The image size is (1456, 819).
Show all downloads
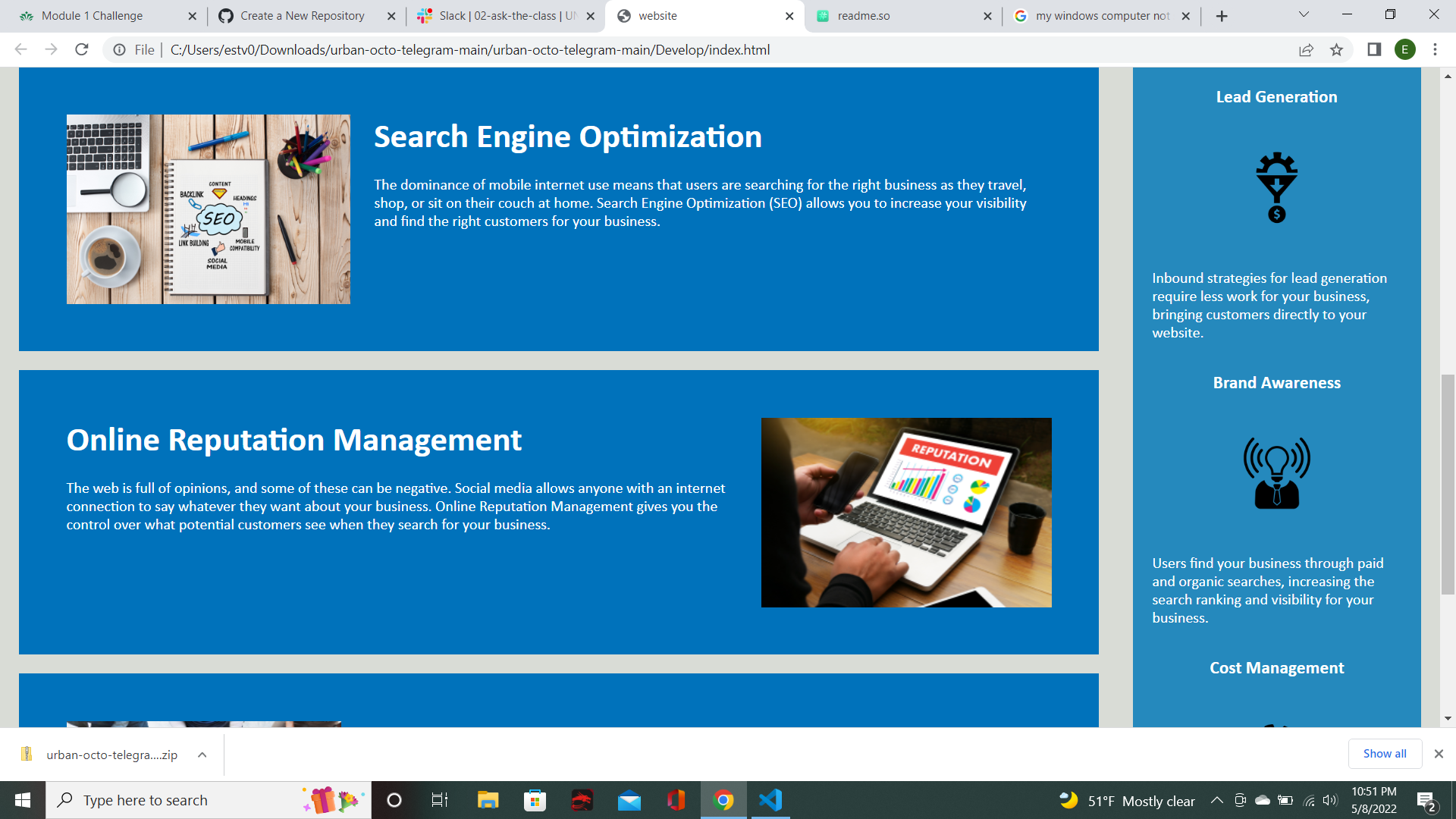pos(1385,754)
